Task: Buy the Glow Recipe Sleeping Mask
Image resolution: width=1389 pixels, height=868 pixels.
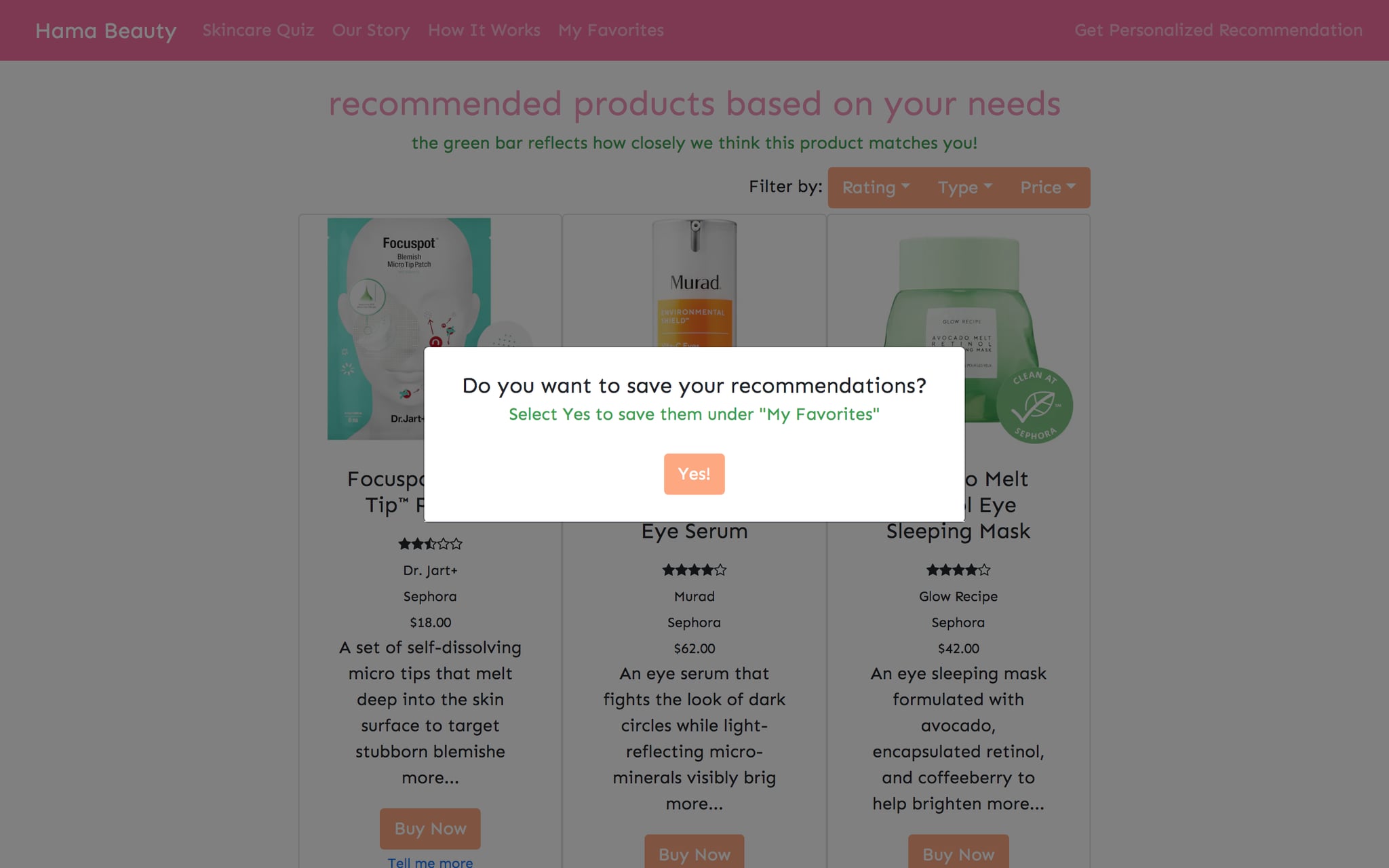Action: tap(958, 853)
